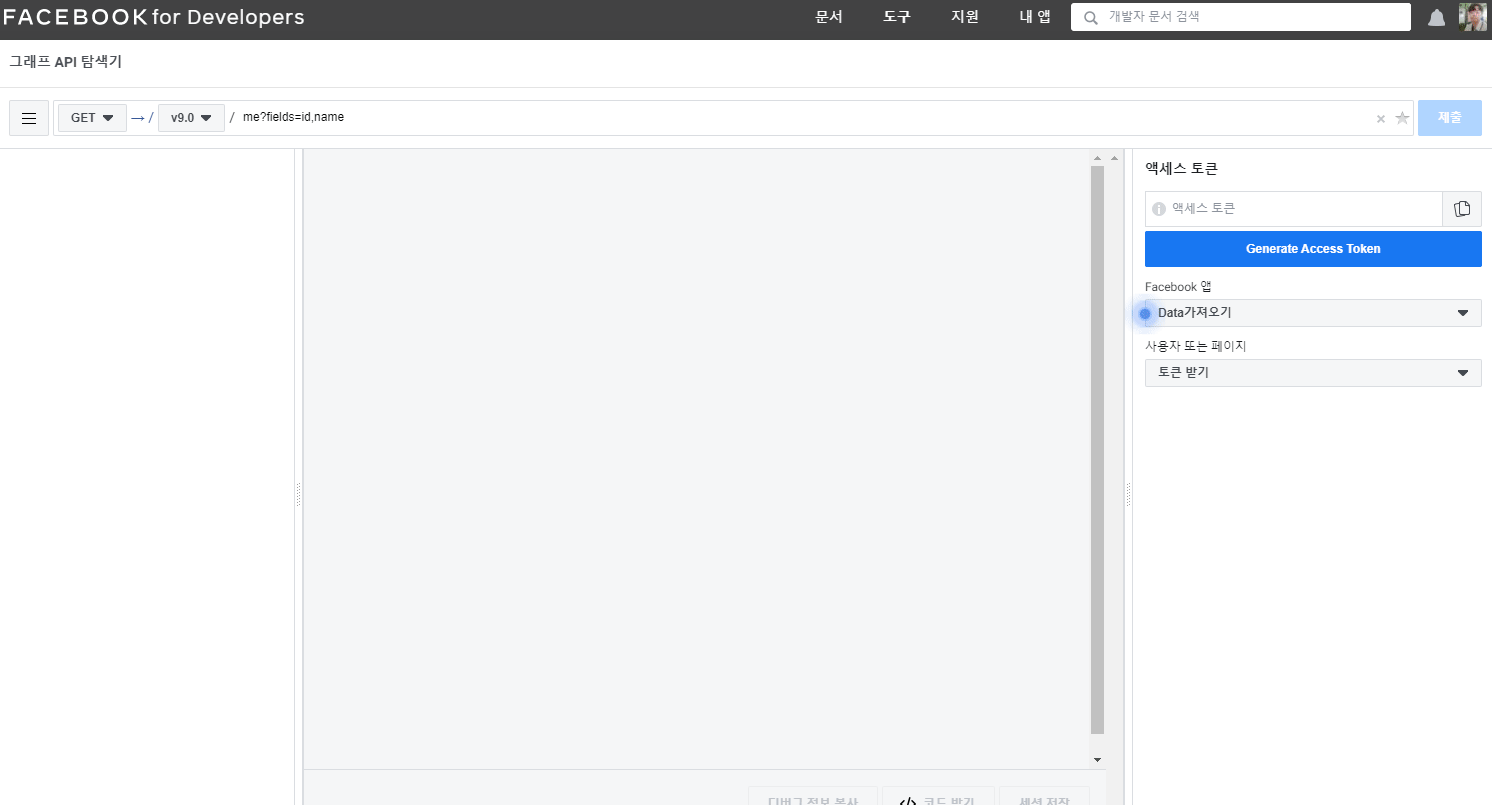Viewport: 1492px width, 805px height.
Task: Select 도구 in the top navigation
Action: (896, 16)
